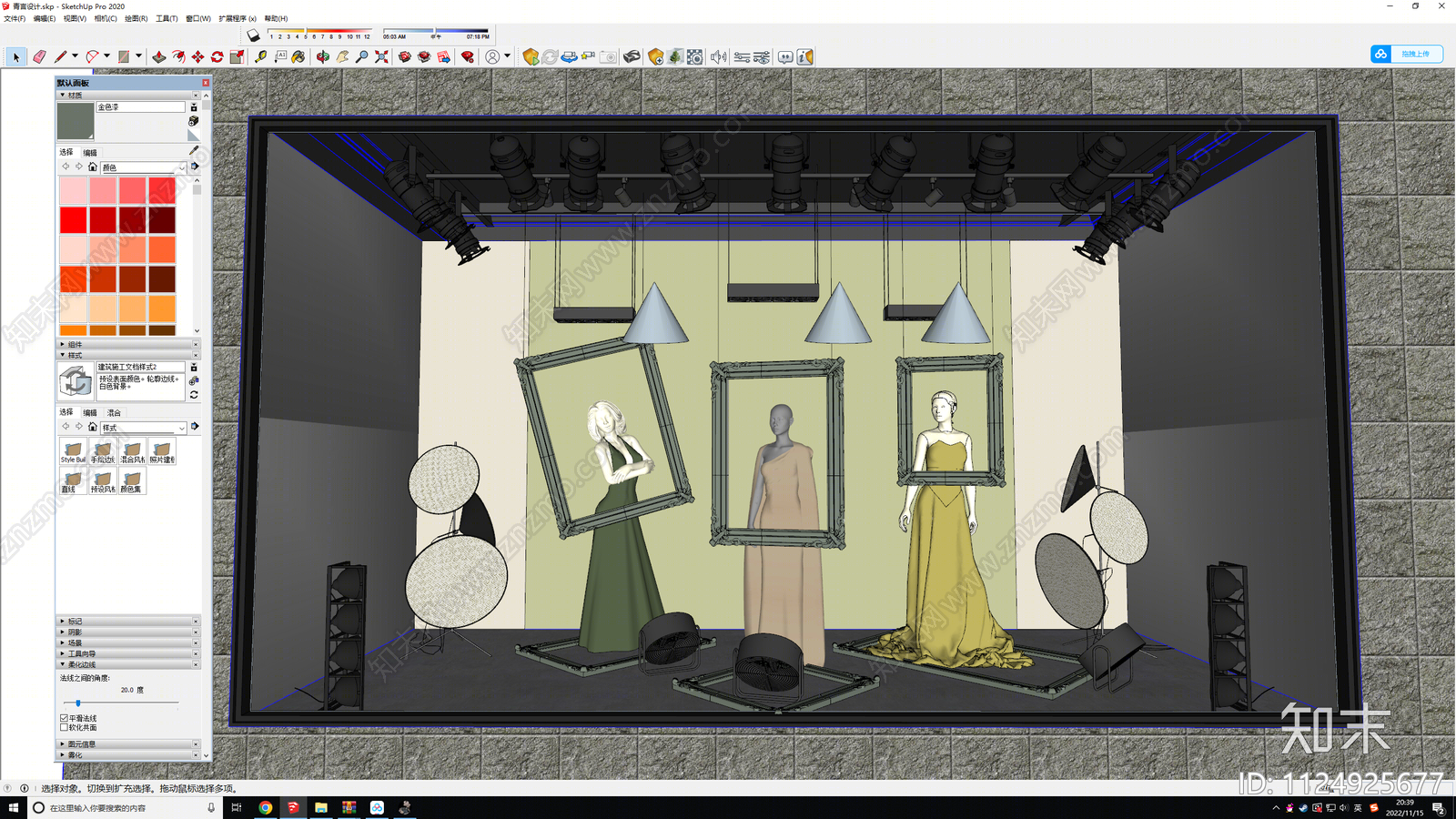Select the Orbit tool
Viewport: 1456px width, 819px height.
point(323,56)
